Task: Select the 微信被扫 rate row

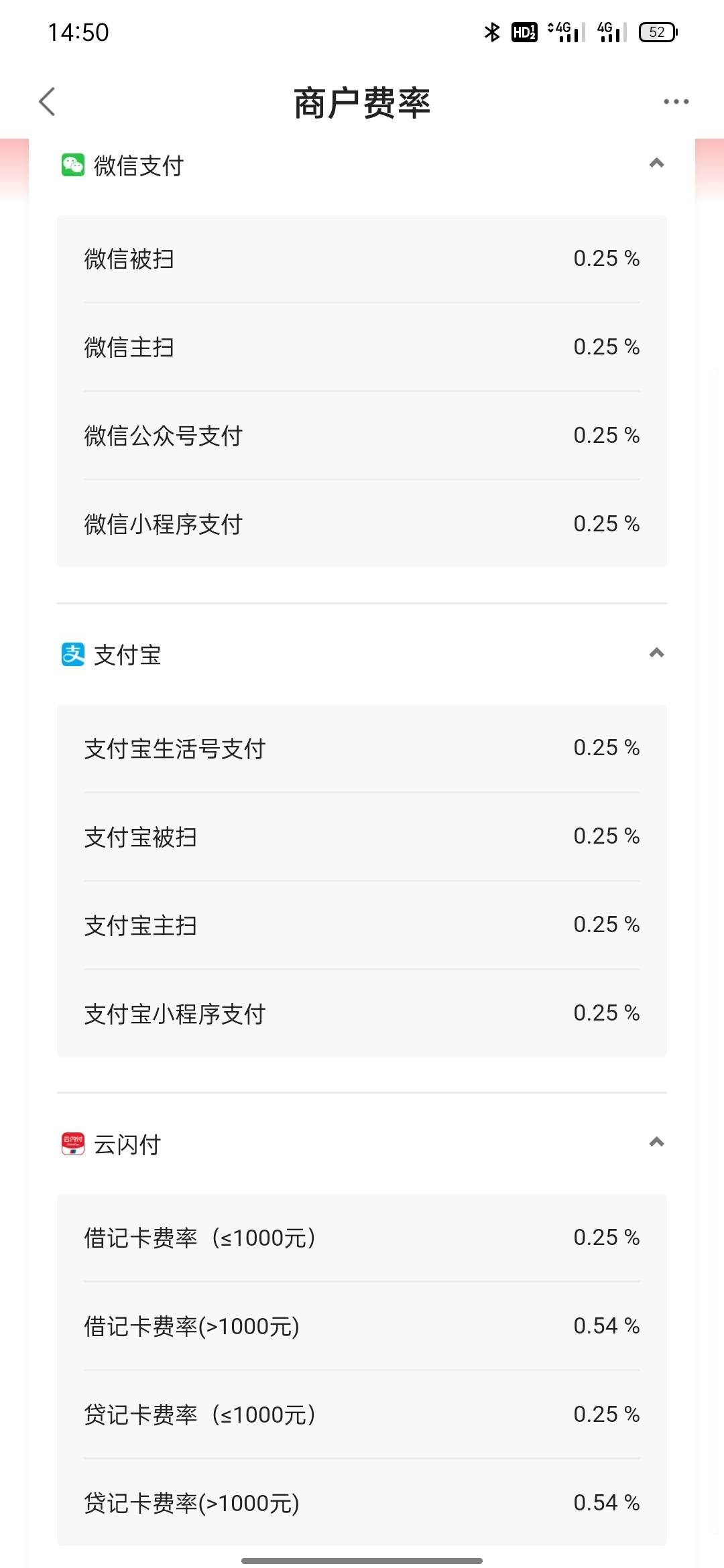Action: pyautogui.click(x=362, y=259)
